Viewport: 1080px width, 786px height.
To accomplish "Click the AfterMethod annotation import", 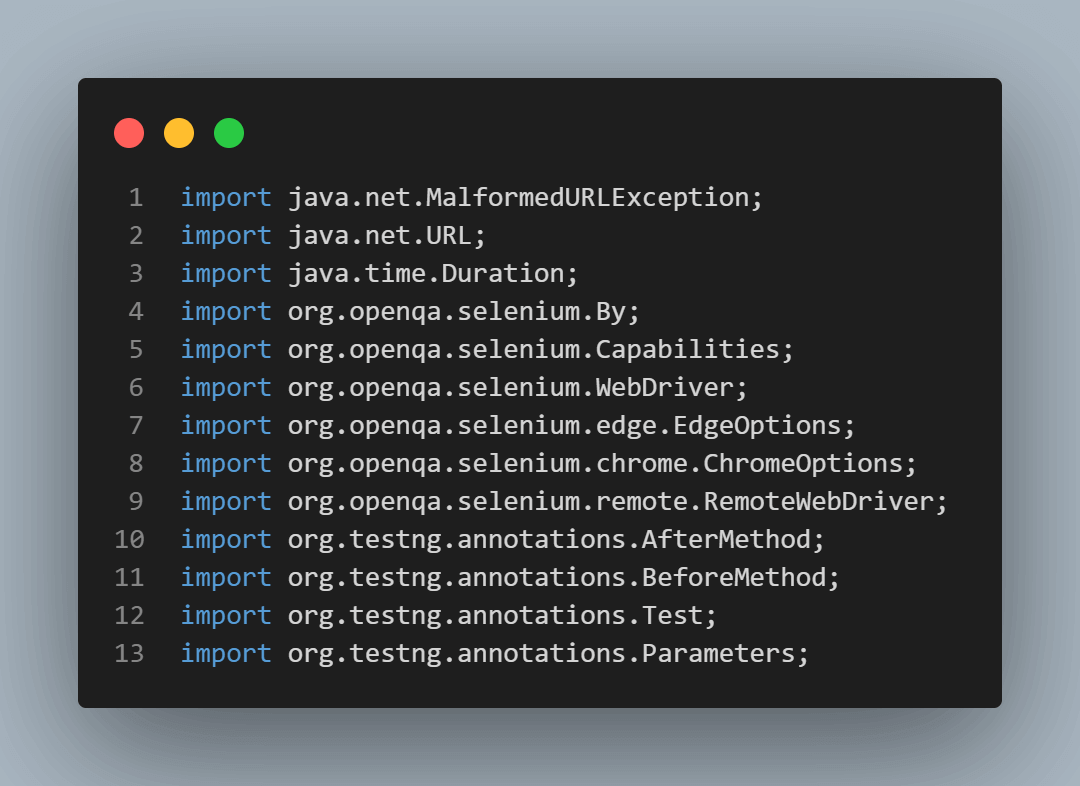I will click(x=725, y=540).
